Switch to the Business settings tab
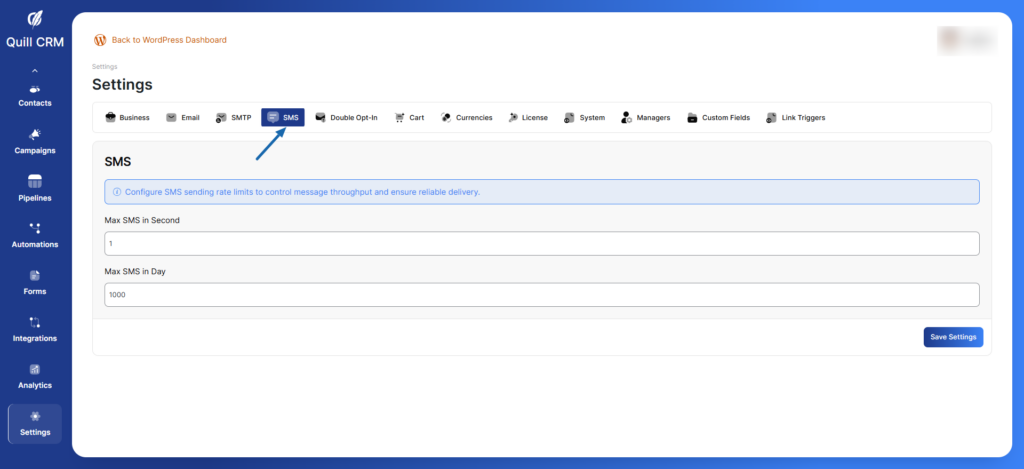Screen dimensions: 1024x469 coord(127,118)
